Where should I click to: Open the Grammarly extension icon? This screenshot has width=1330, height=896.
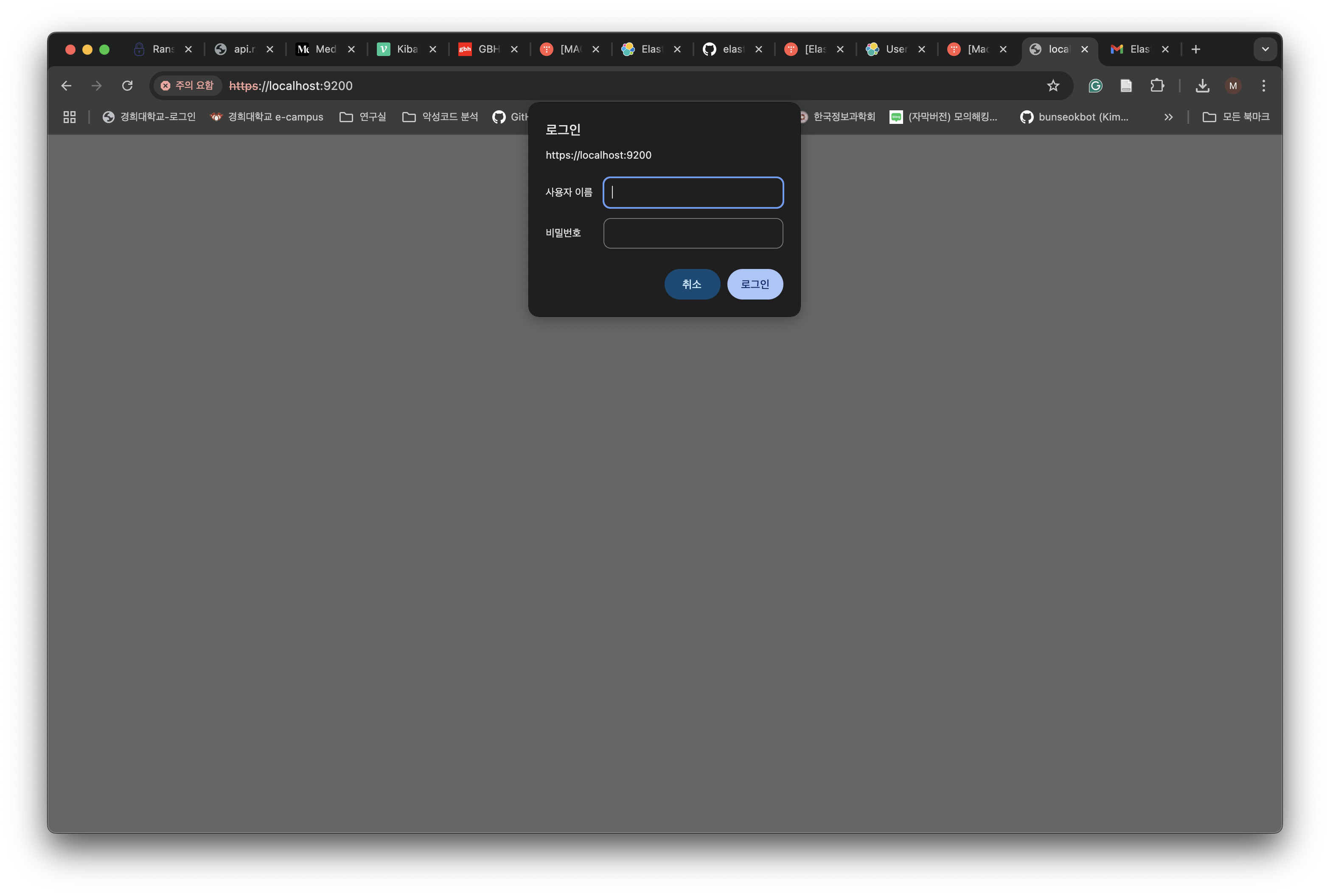(1095, 86)
